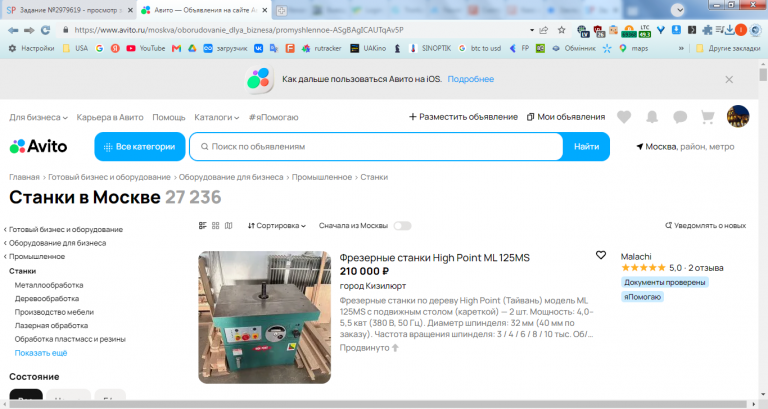Image resolution: width=768 pixels, height=409 pixels.
Task: Open seller 'Malachi' profile
Action: (x=636, y=256)
